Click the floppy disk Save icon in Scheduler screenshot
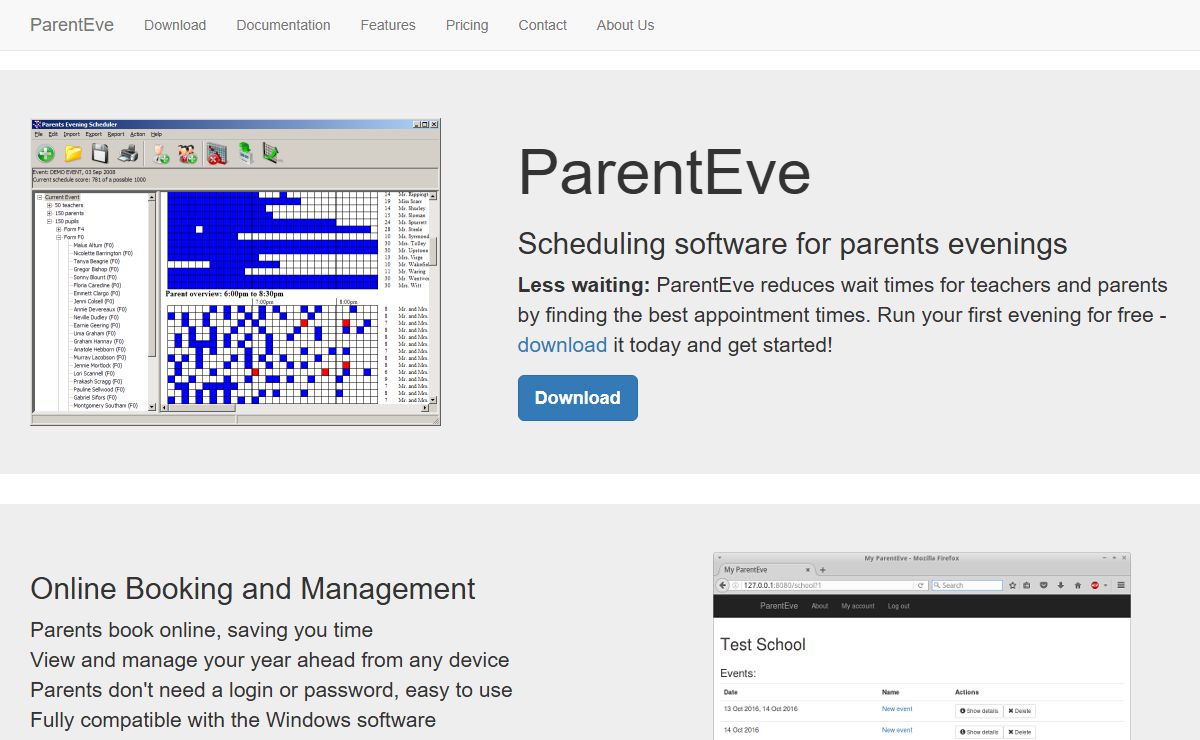1200x740 pixels. [x=100, y=154]
